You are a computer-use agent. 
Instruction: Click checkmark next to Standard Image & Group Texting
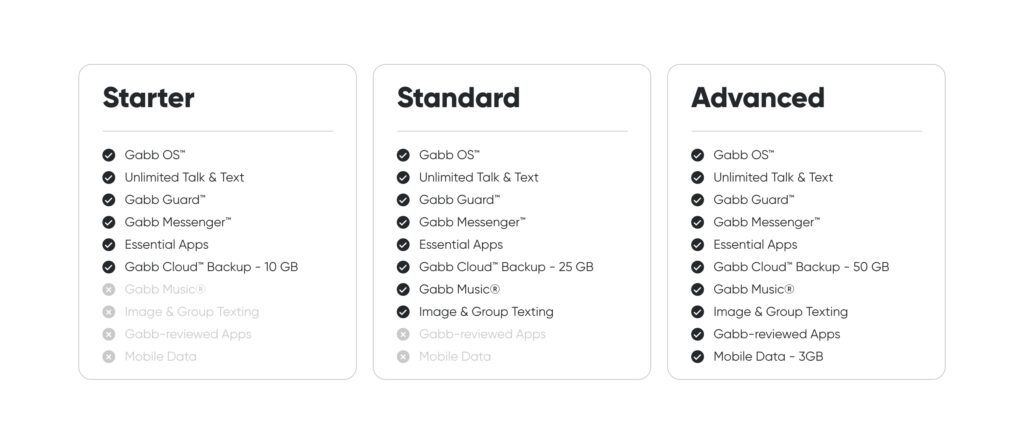(403, 312)
